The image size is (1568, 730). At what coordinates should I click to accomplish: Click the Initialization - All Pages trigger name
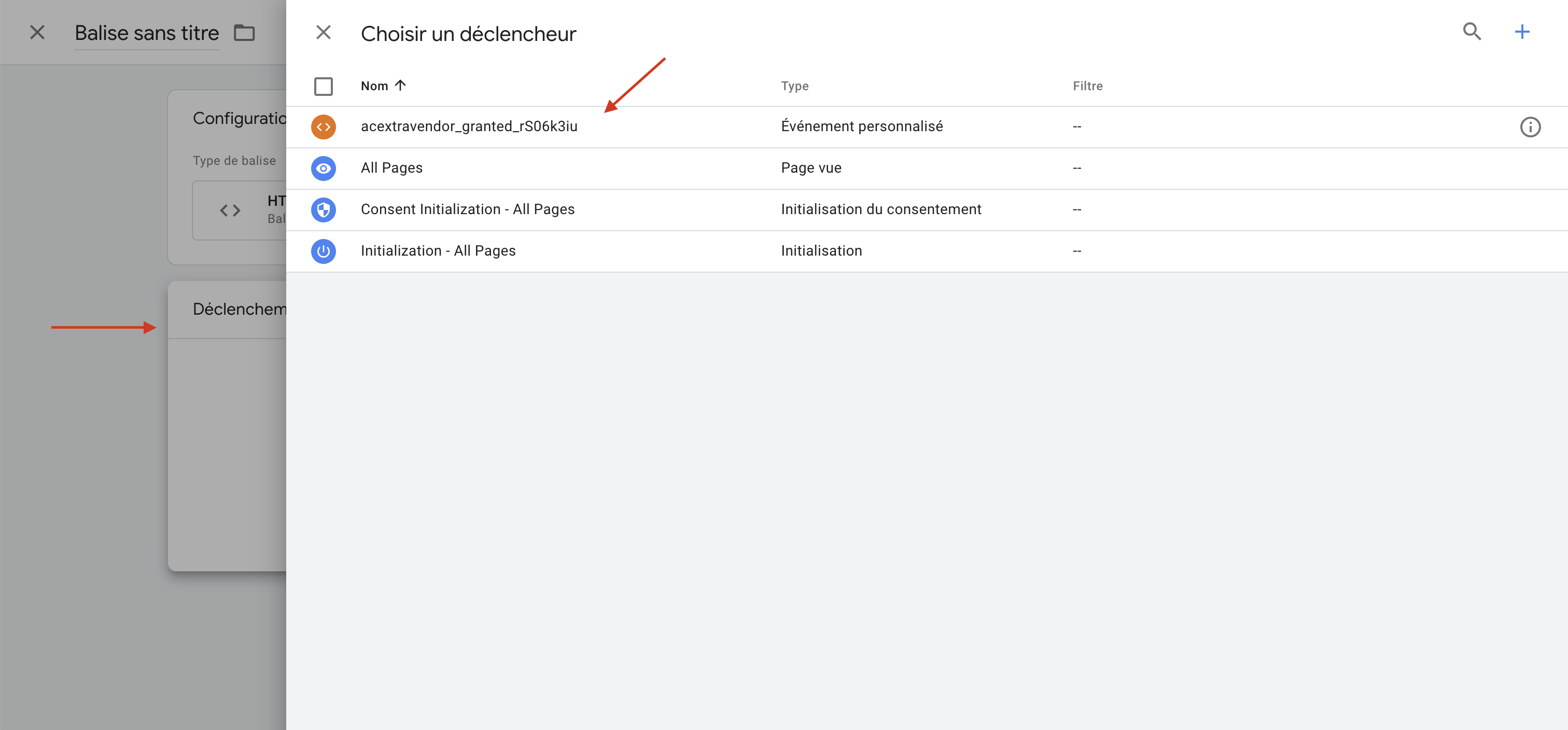438,251
